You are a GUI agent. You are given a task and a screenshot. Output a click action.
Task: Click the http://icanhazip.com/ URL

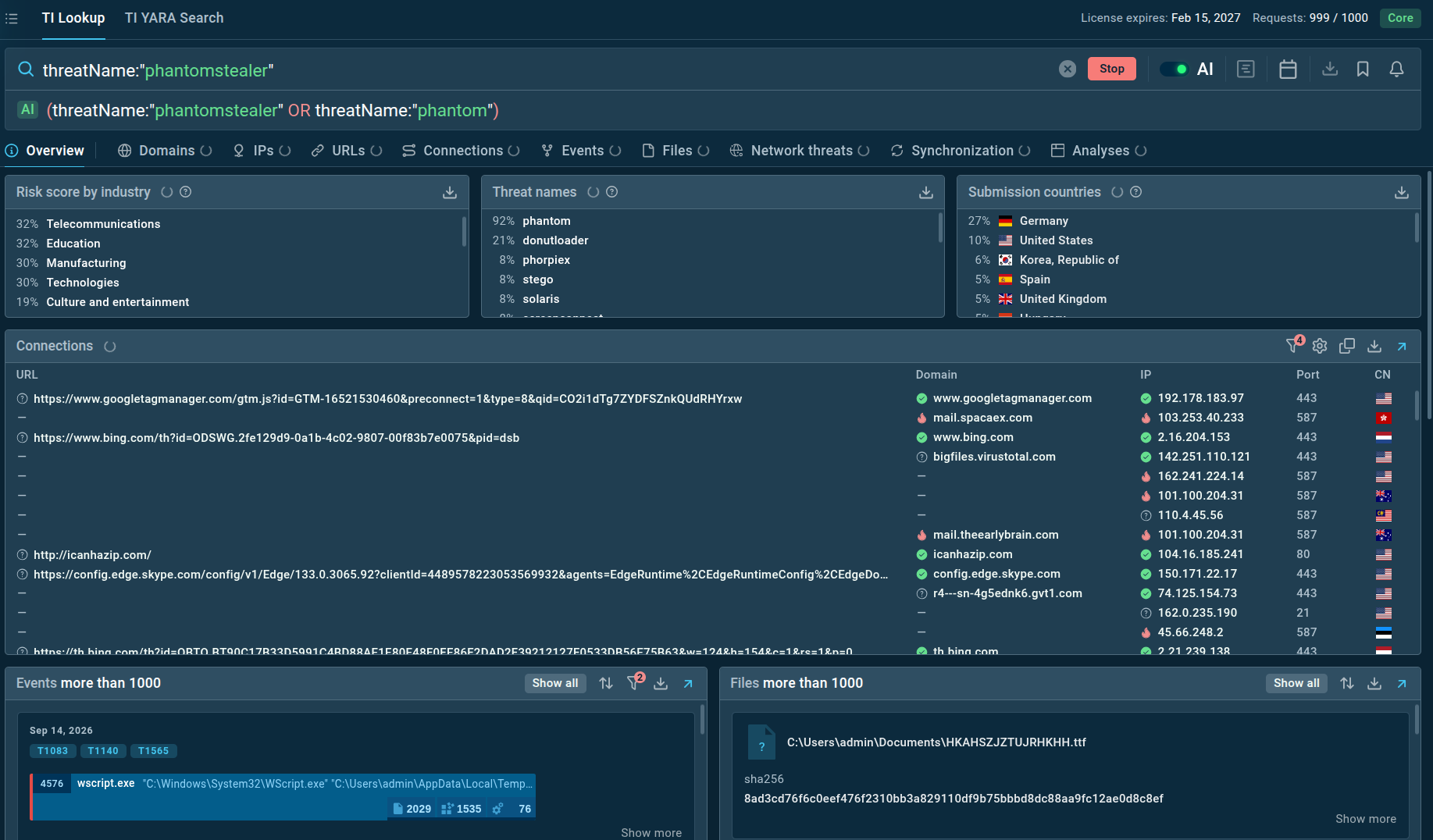(x=92, y=555)
